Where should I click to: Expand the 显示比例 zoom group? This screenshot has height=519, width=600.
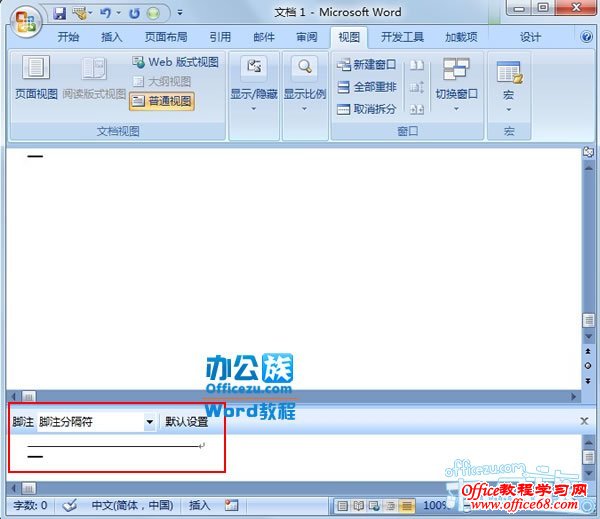coord(305,84)
